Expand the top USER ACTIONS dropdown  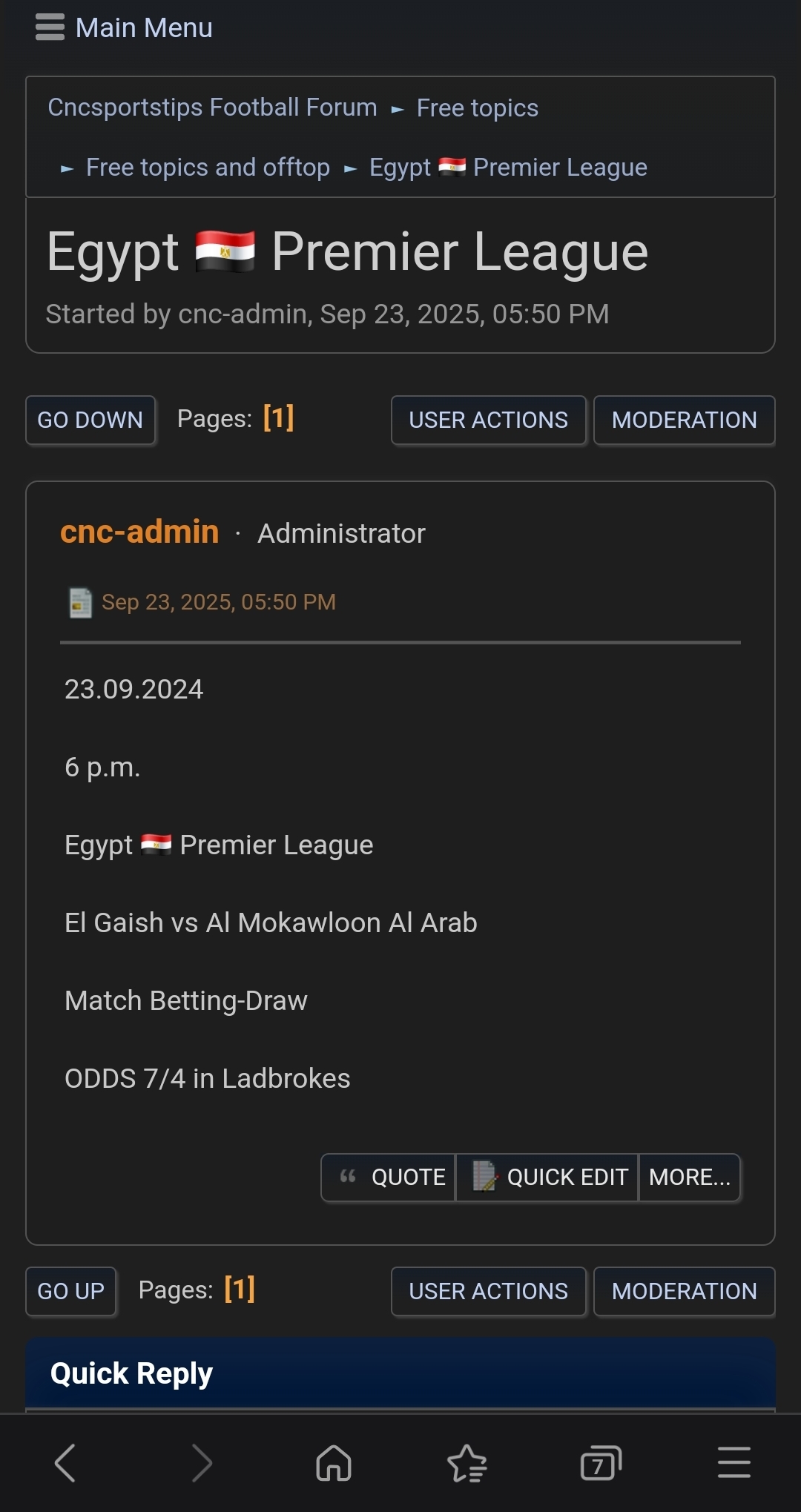pyautogui.click(x=488, y=420)
